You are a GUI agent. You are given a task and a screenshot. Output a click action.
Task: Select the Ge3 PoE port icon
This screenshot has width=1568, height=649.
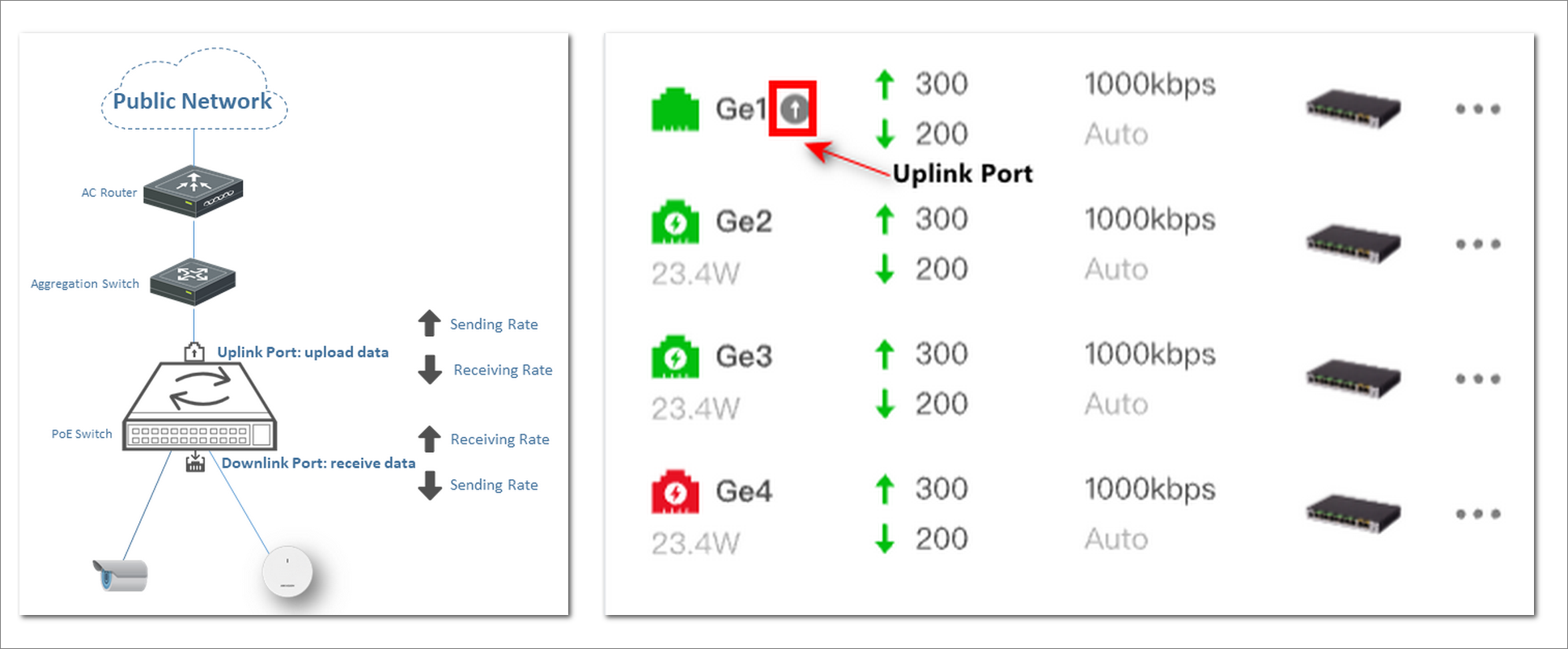[675, 357]
